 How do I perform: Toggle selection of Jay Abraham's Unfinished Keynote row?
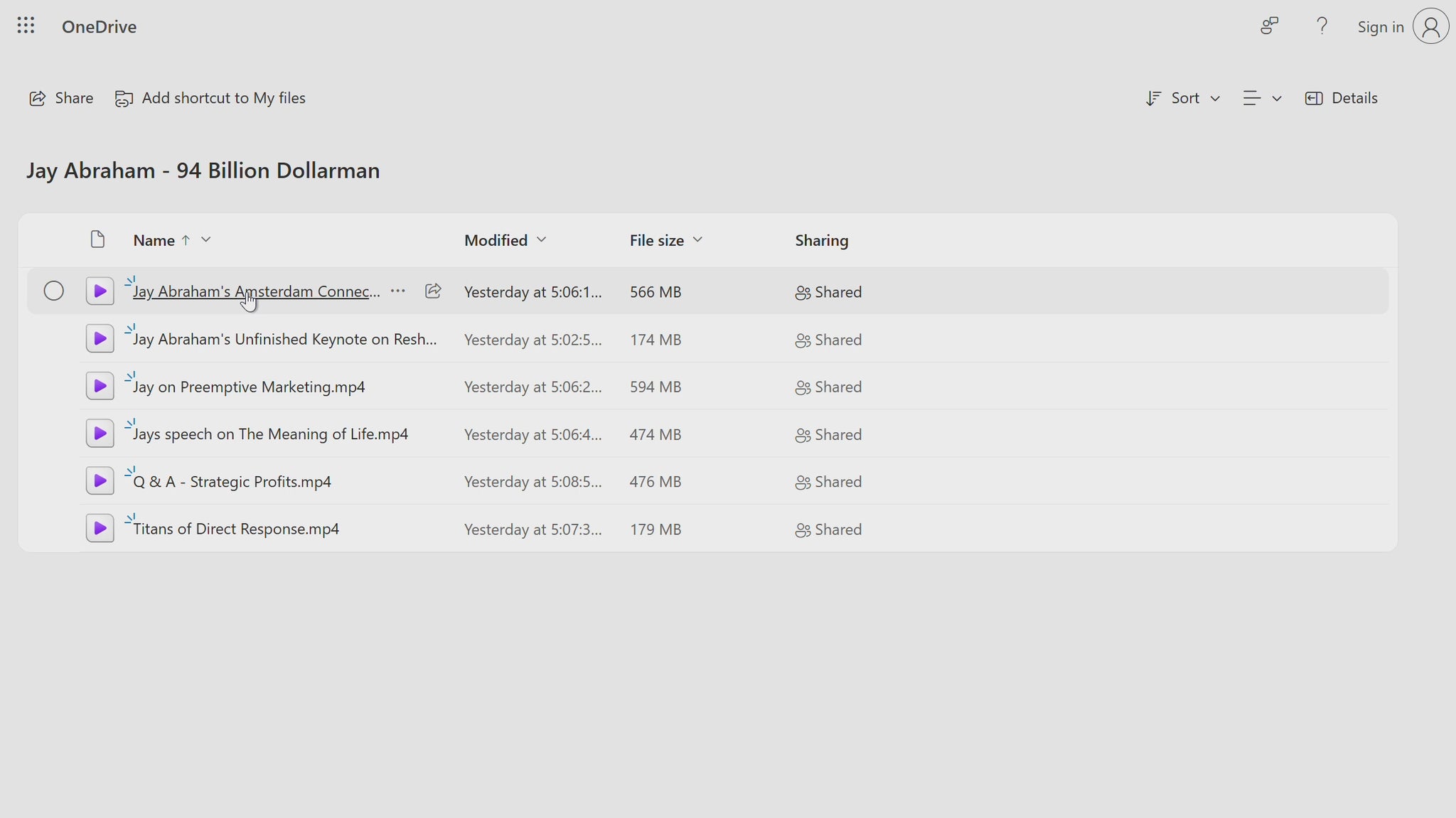tap(54, 338)
